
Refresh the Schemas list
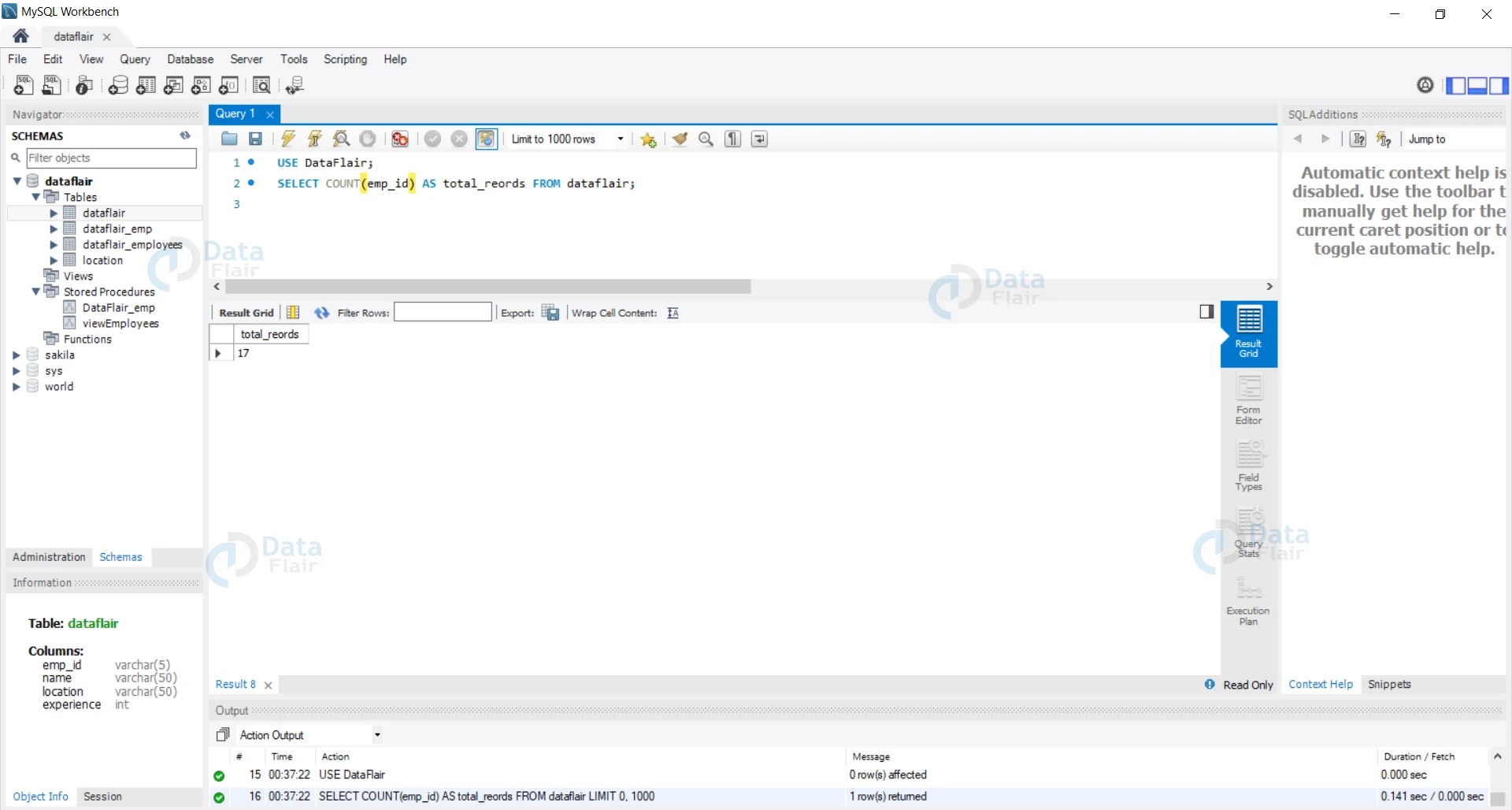pos(184,136)
